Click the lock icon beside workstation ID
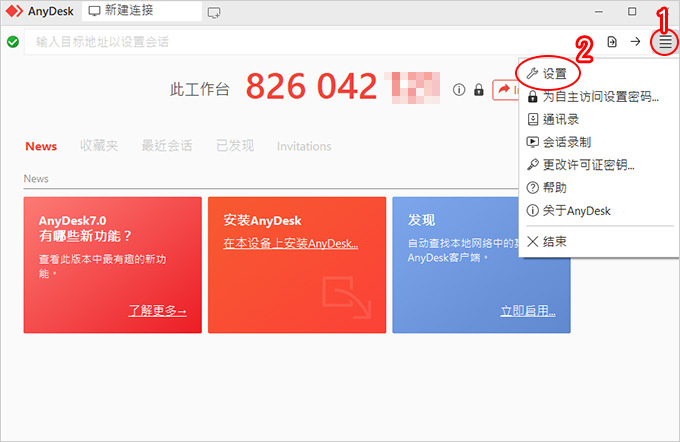680x442 pixels. click(479, 89)
